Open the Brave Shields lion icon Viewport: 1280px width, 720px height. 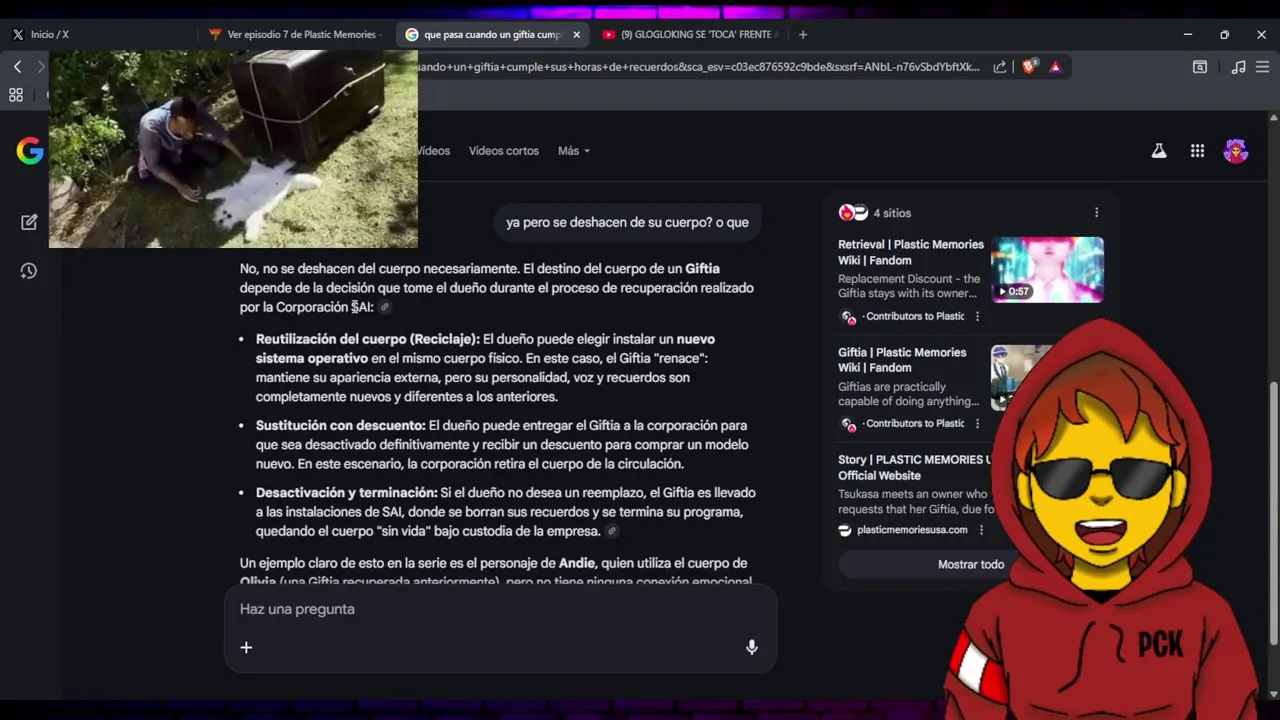(x=1029, y=67)
